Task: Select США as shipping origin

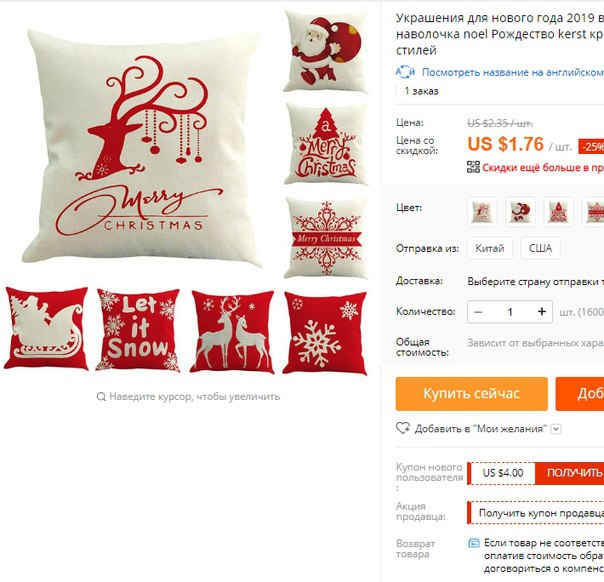Action: pos(540,248)
